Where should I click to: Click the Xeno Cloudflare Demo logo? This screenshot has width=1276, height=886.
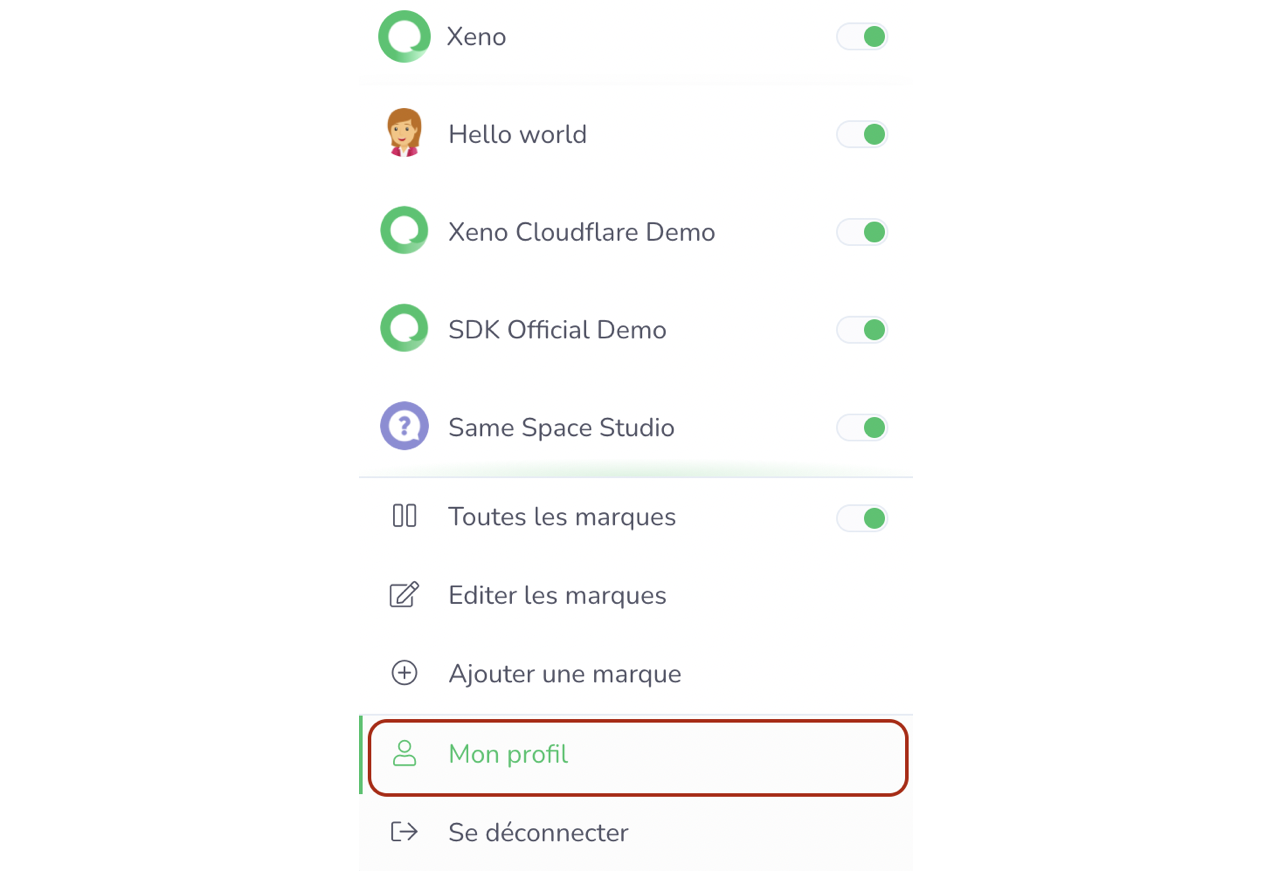(404, 231)
